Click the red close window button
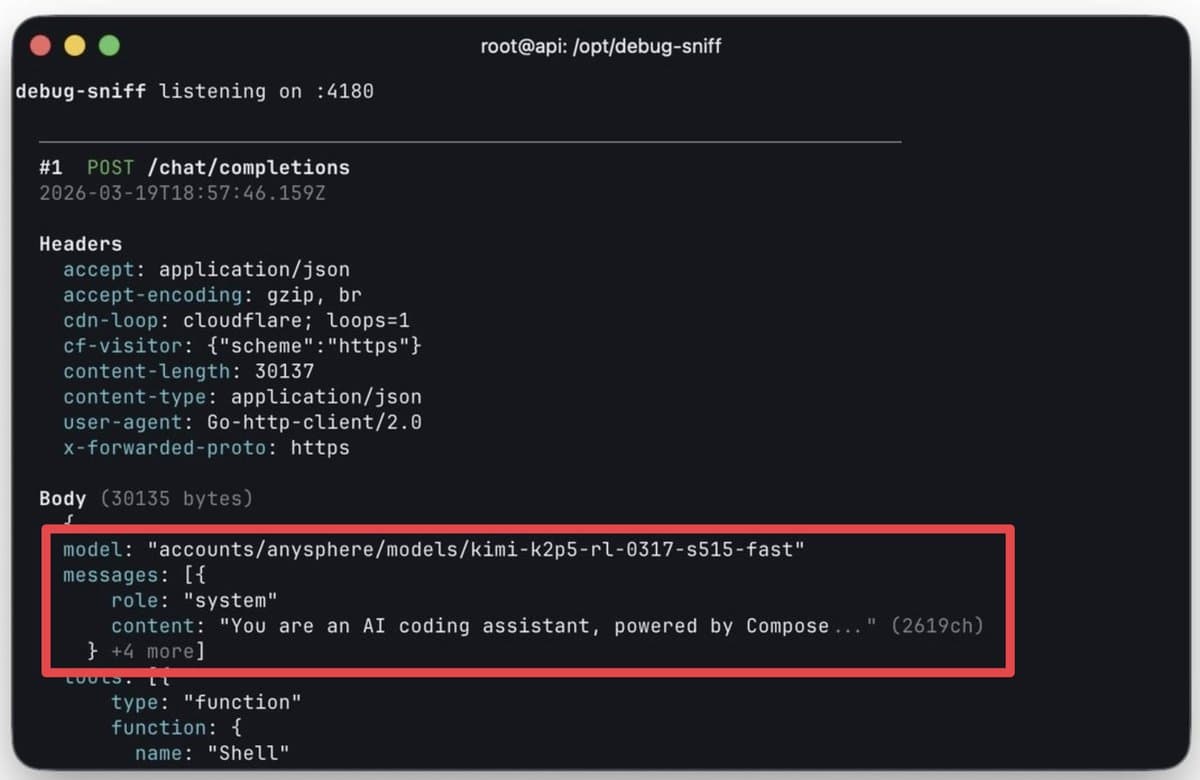Image resolution: width=1200 pixels, height=780 pixels. pyautogui.click(x=40, y=45)
